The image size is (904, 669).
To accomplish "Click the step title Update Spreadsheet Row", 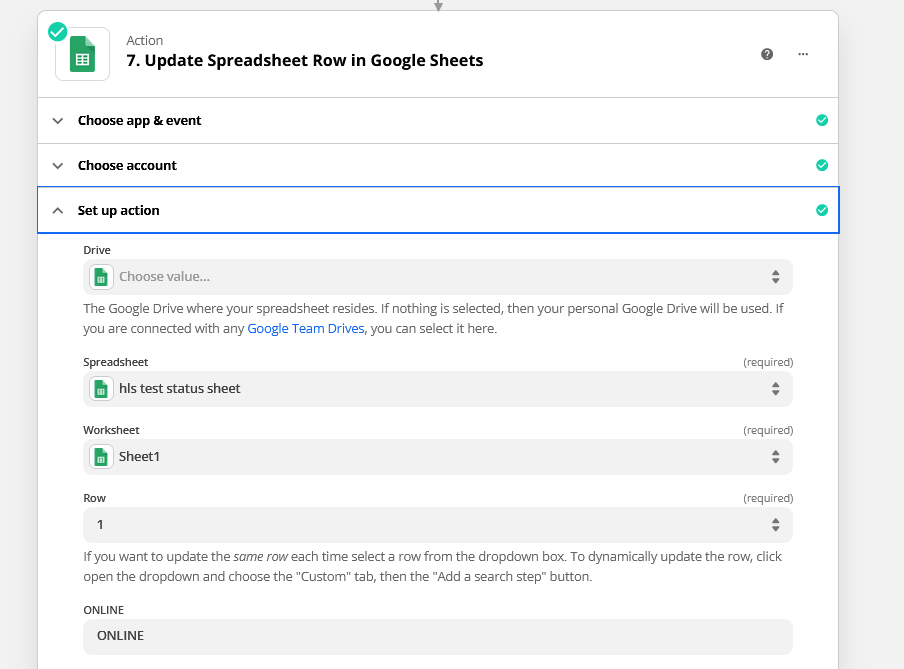I will pos(305,61).
